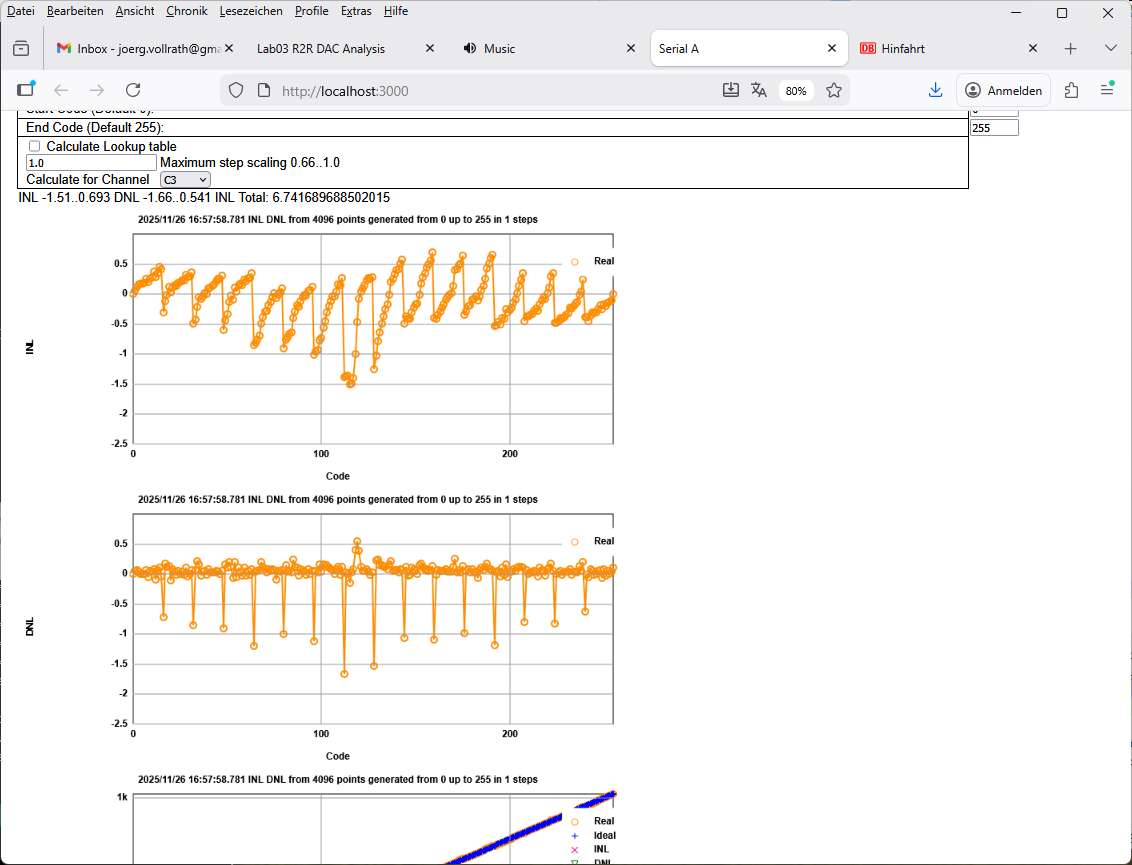Expand the list all tabs chevron

click(x=1110, y=48)
